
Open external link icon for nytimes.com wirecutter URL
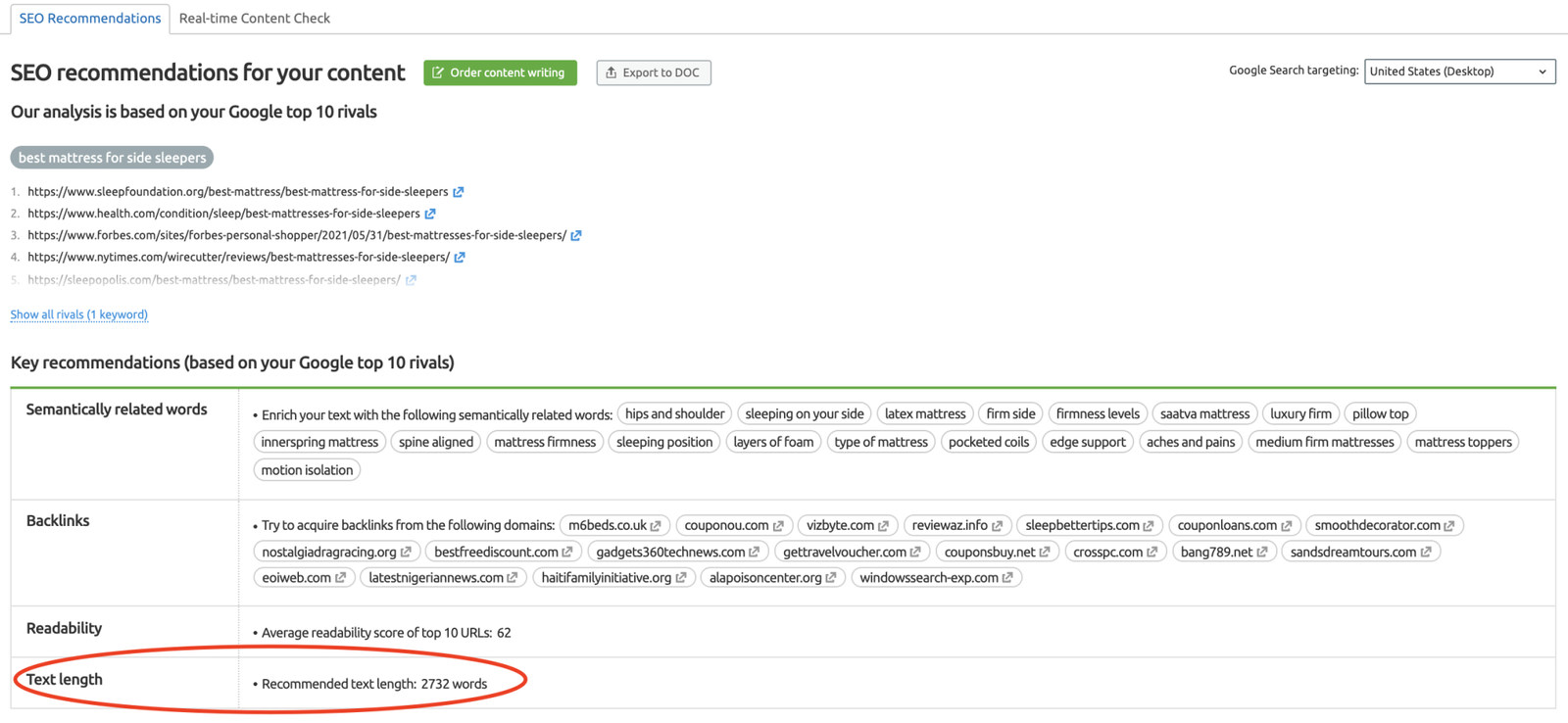[x=460, y=258]
